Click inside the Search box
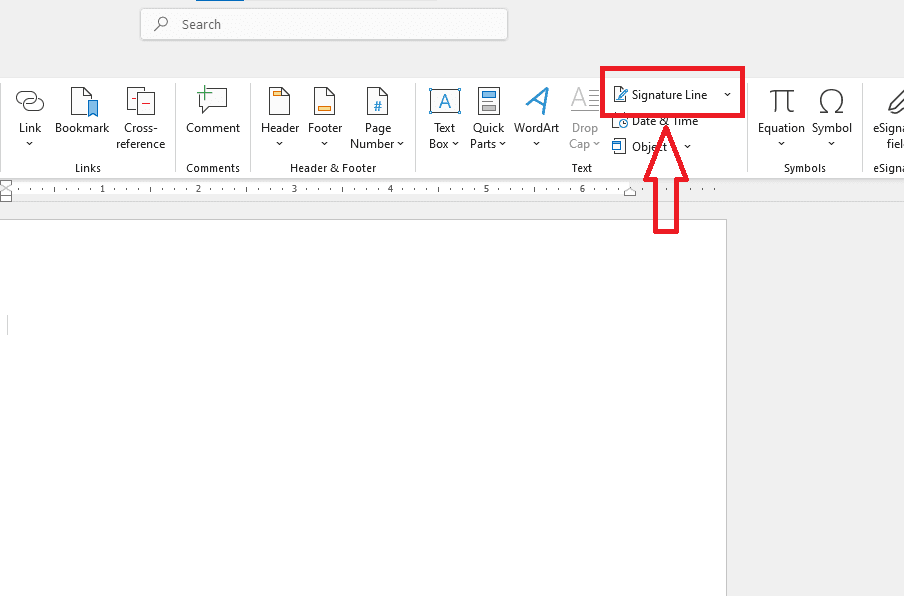Screen dimensions: 904x596 tap(324, 24)
